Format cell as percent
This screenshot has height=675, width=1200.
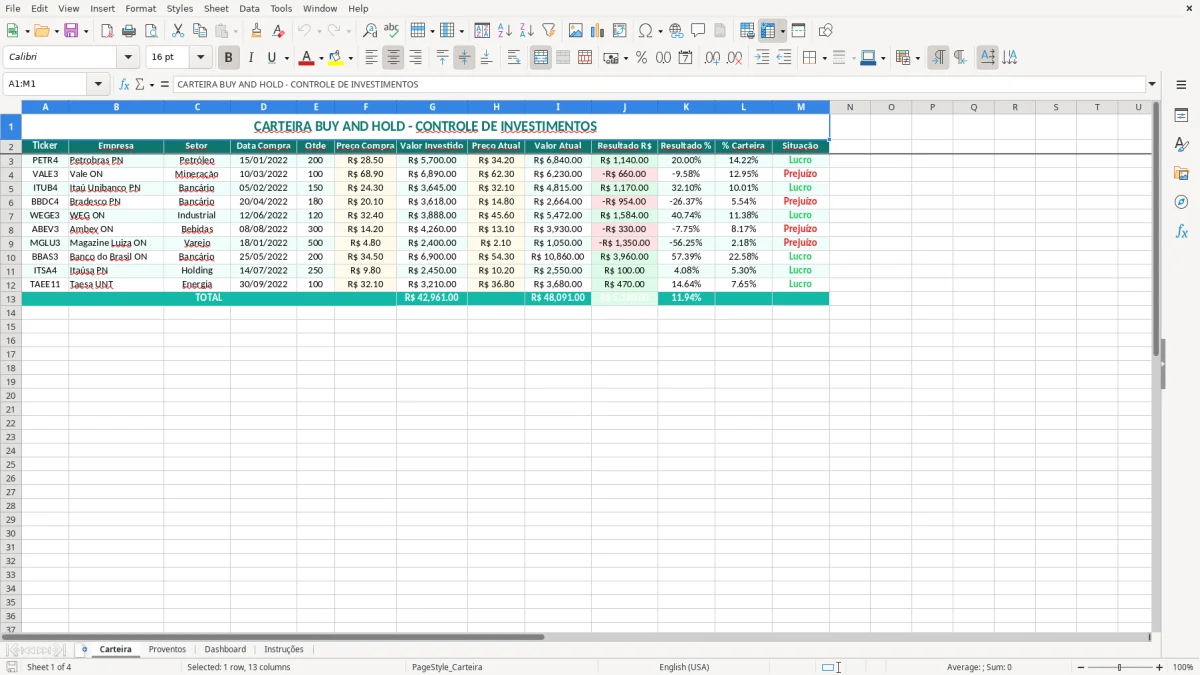pos(641,58)
